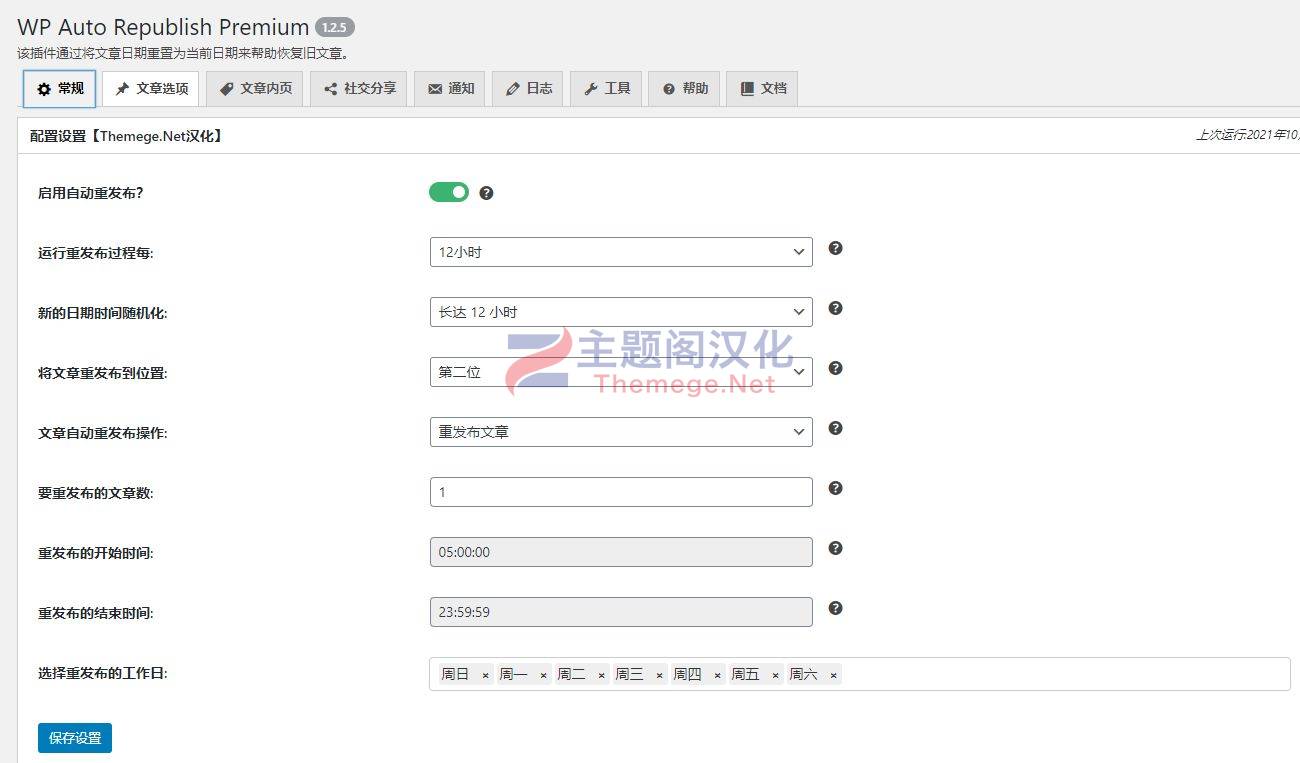The width and height of the screenshot is (1300, 763).
Task: Click the 保存设置 button
Action: [75, 738]
